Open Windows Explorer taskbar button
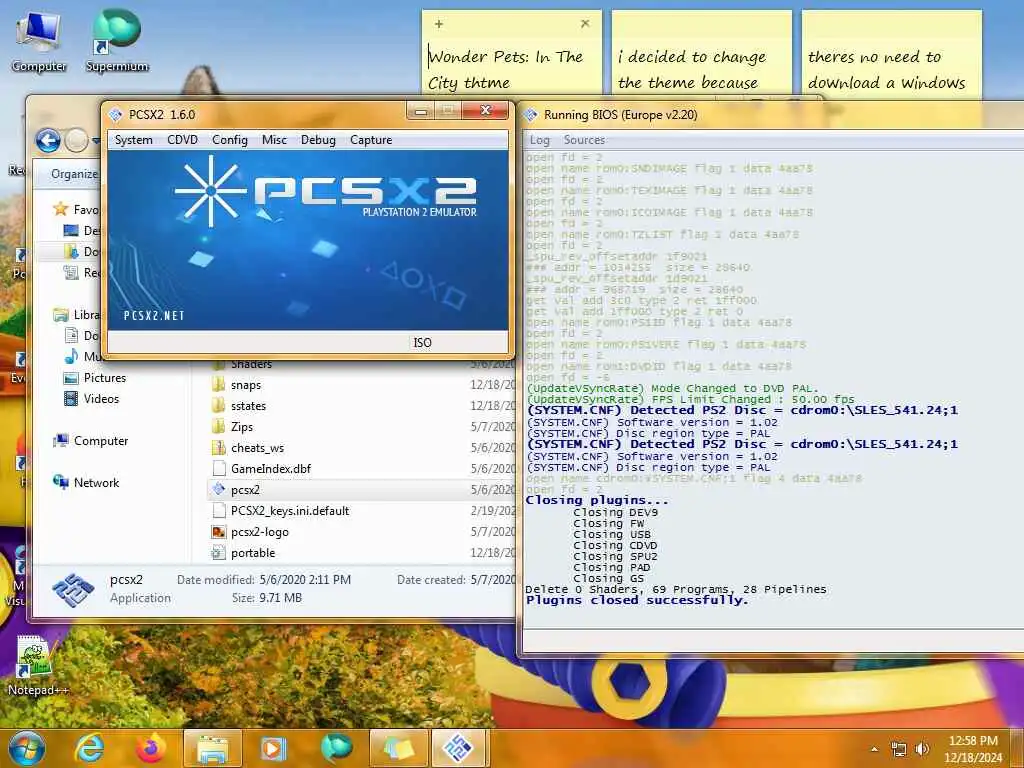 213,748
